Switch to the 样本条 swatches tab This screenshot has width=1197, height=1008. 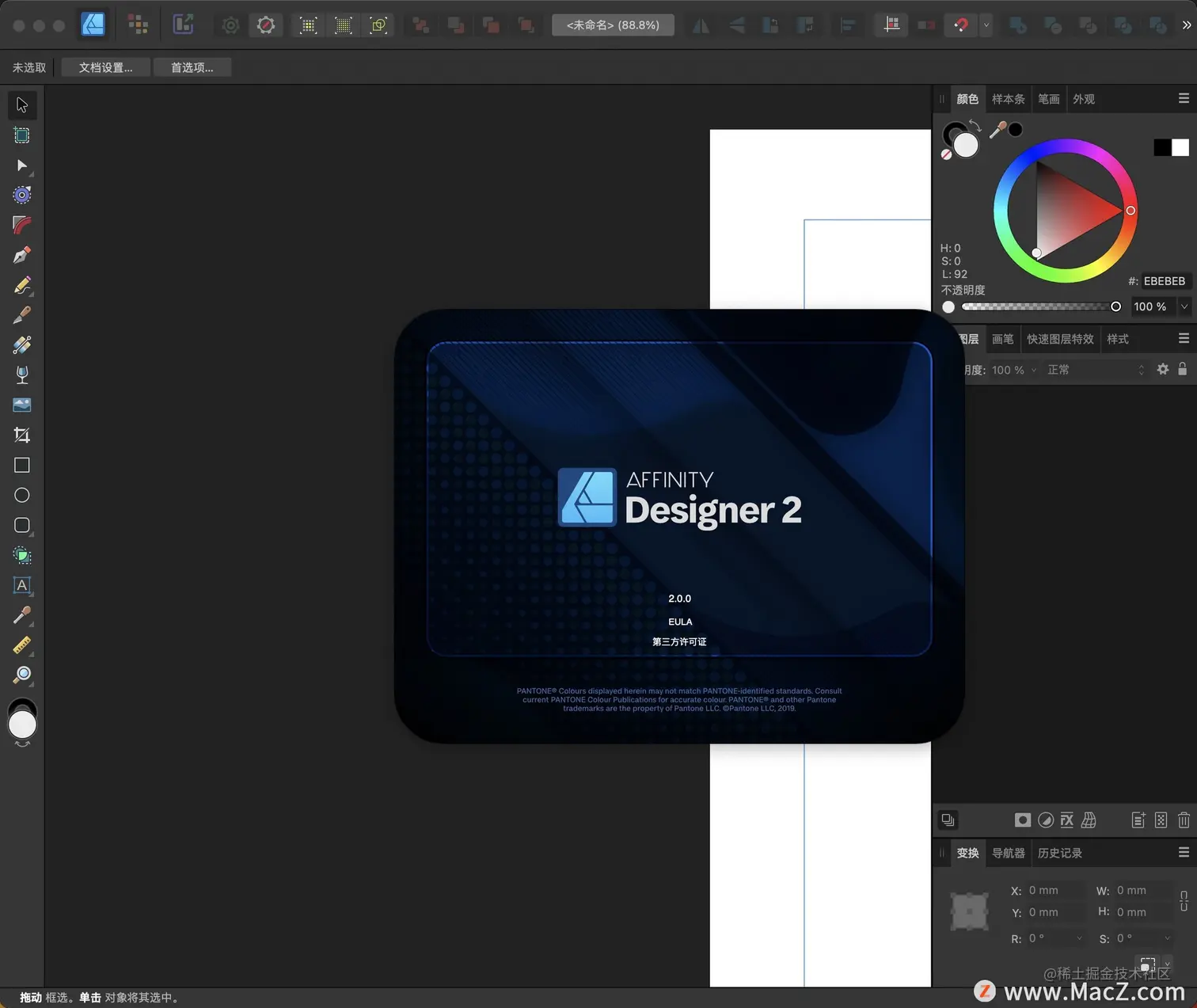click(x=1008, y=99)
